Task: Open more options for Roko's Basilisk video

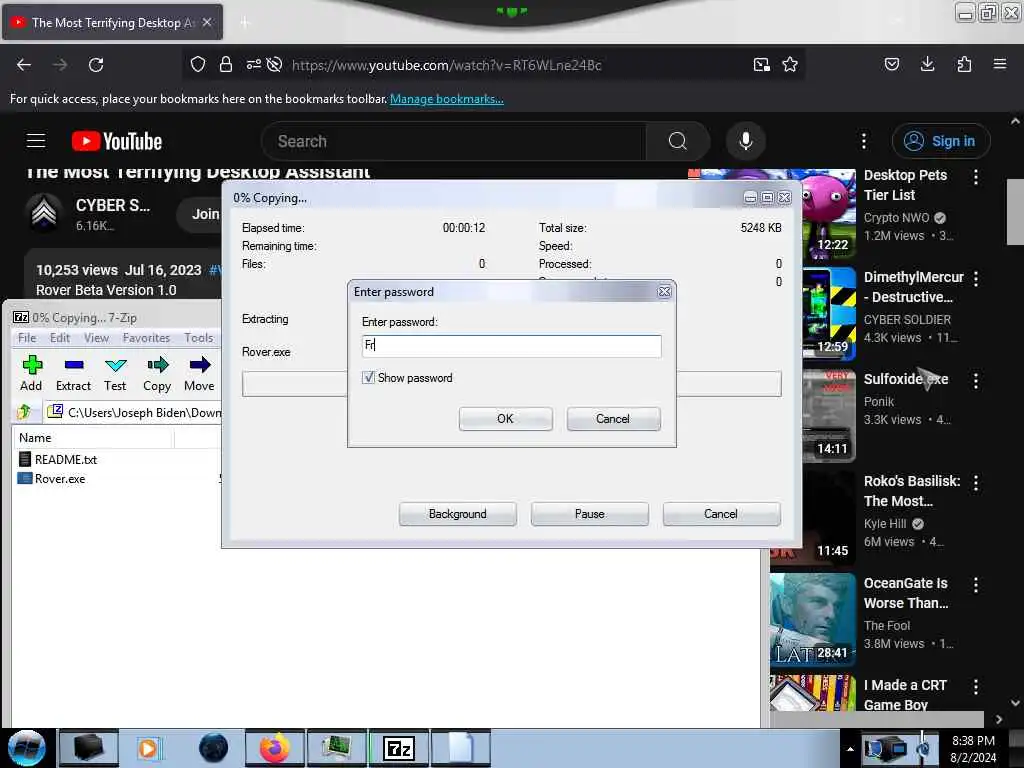Action: coord(976,483)
